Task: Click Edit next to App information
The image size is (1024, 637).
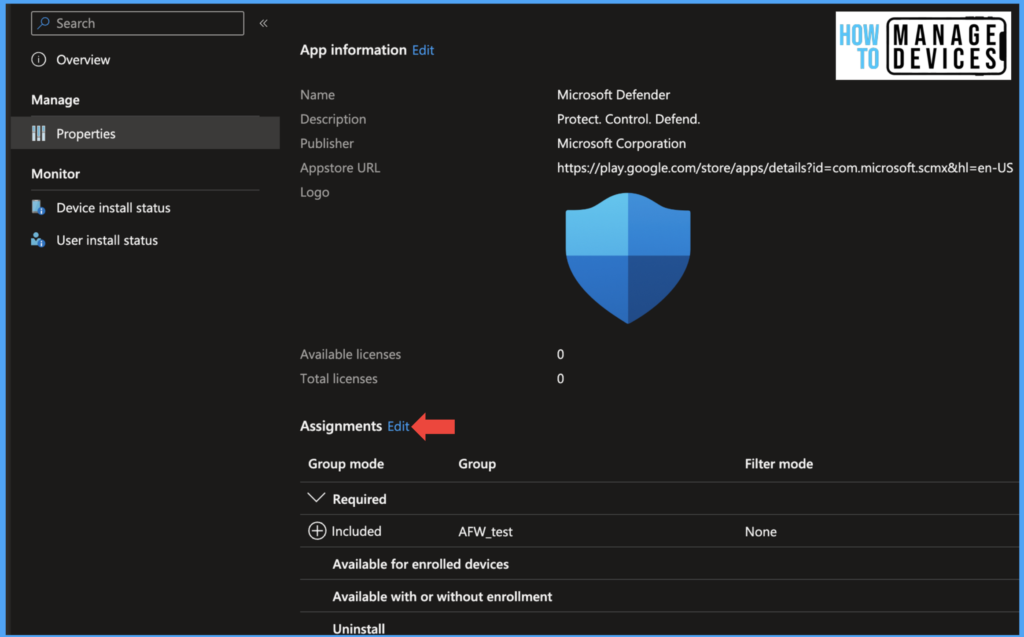Action: pyautogui.click(x=423, y=50)
